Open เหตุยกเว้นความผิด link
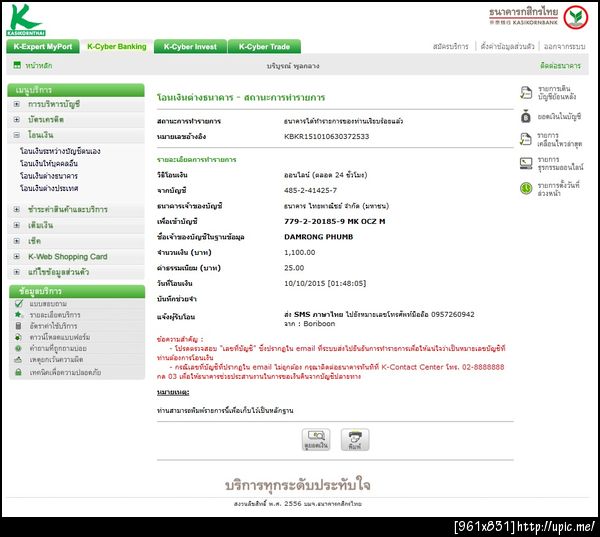 56,359
